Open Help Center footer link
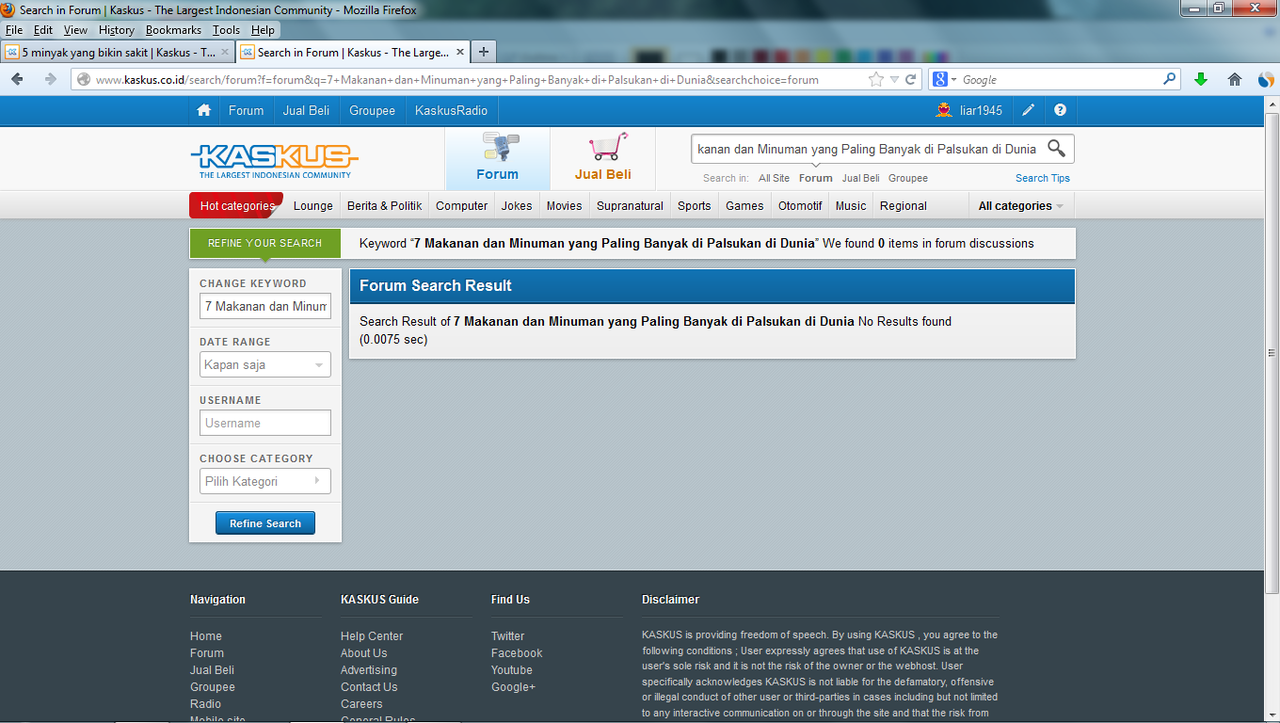 click(x=372, y=636)
